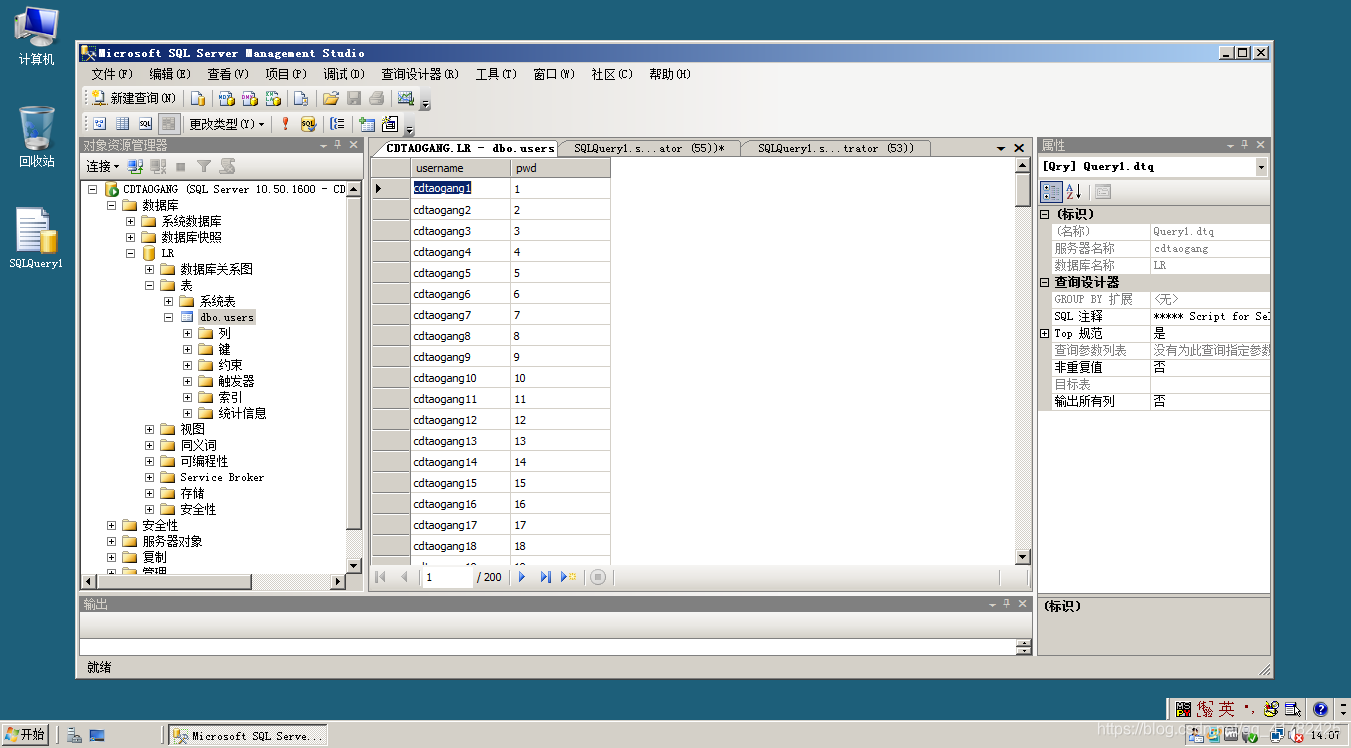
Task: Toggle the Categorized view icon in Properties
Action: tap(1052, 192)
